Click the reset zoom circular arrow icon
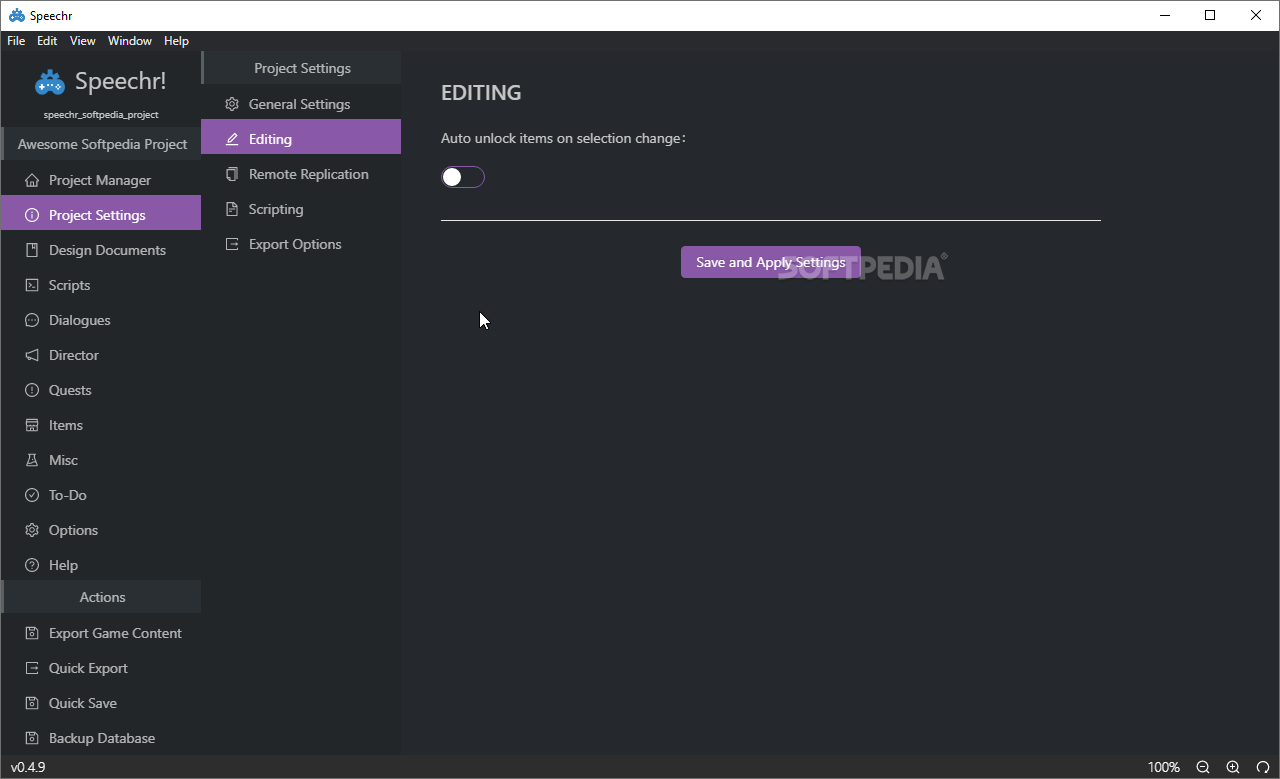This screenshot has width=1280, height=779. point(1263,767)
